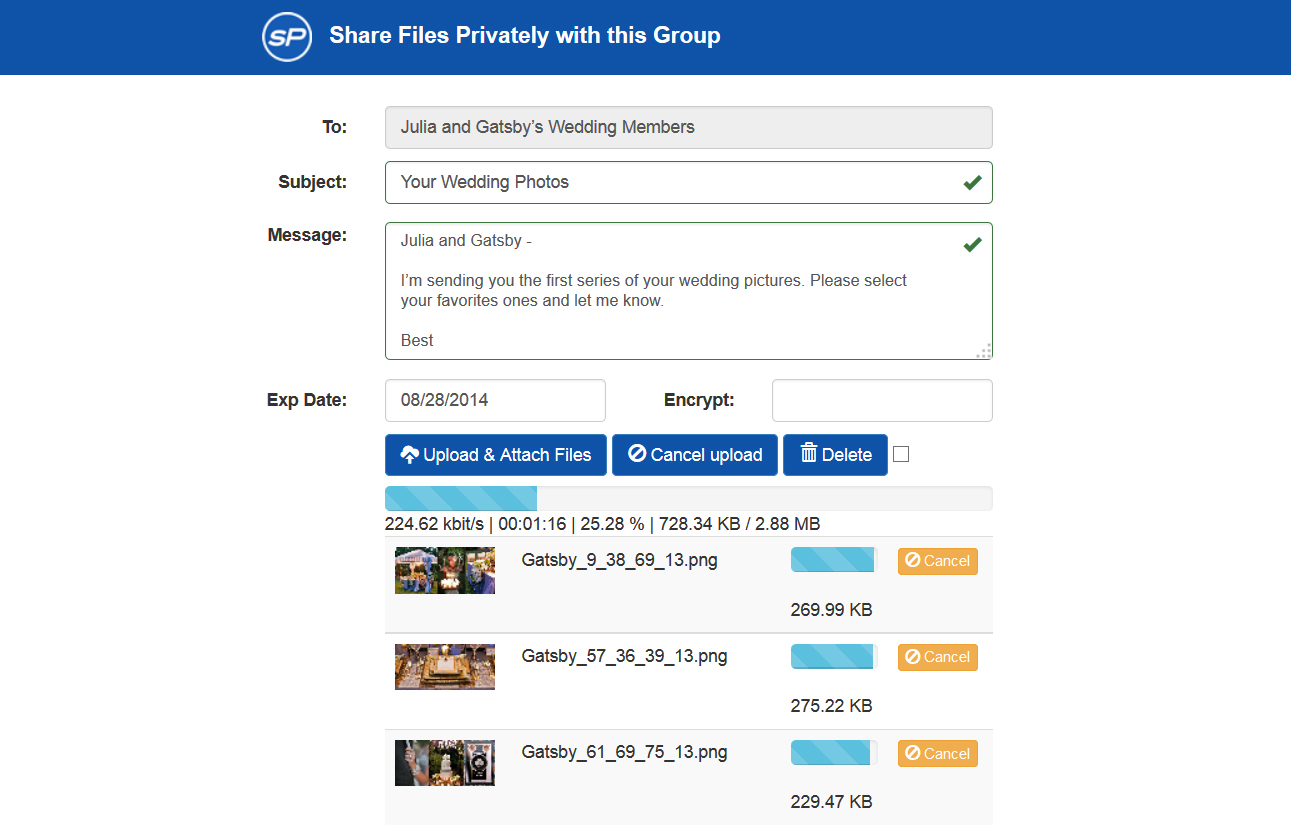Click the Subject text field

[670, 182]
